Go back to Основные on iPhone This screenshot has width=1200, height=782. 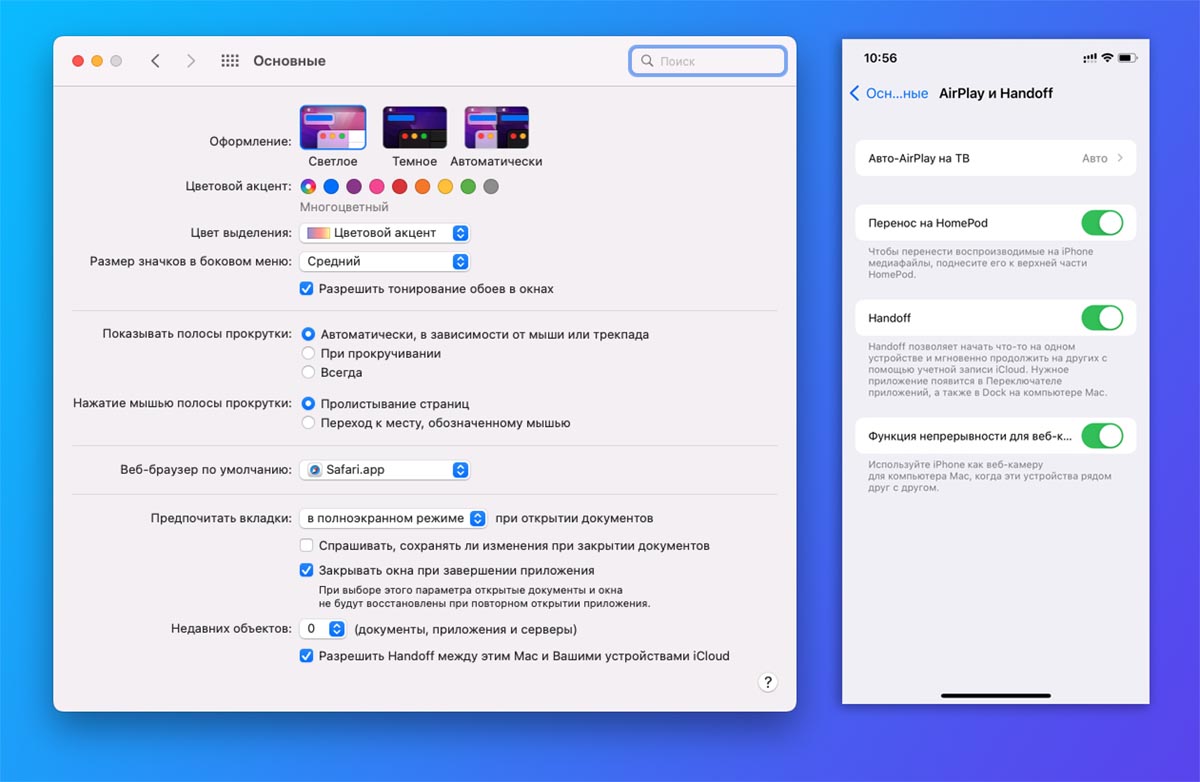[888, 93]
